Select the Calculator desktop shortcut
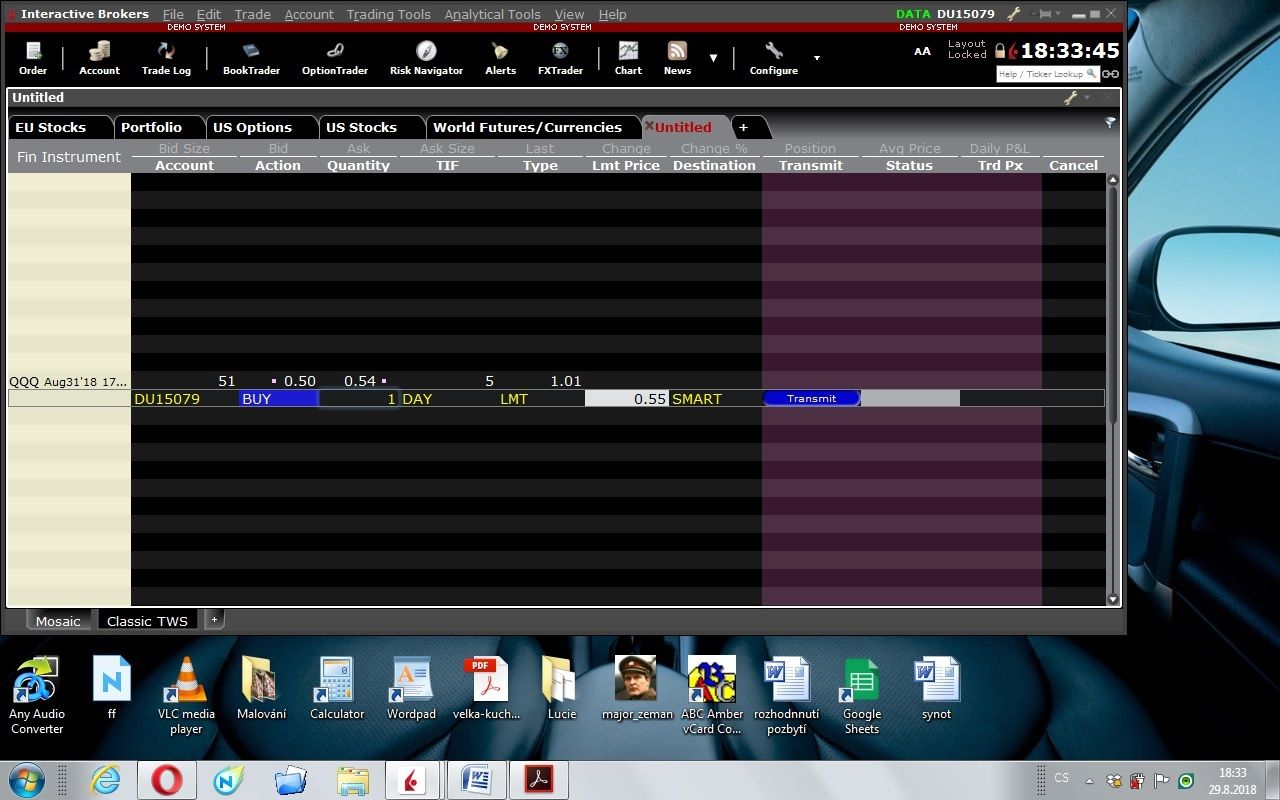The image size is (1280, 800). pos(337,688)
